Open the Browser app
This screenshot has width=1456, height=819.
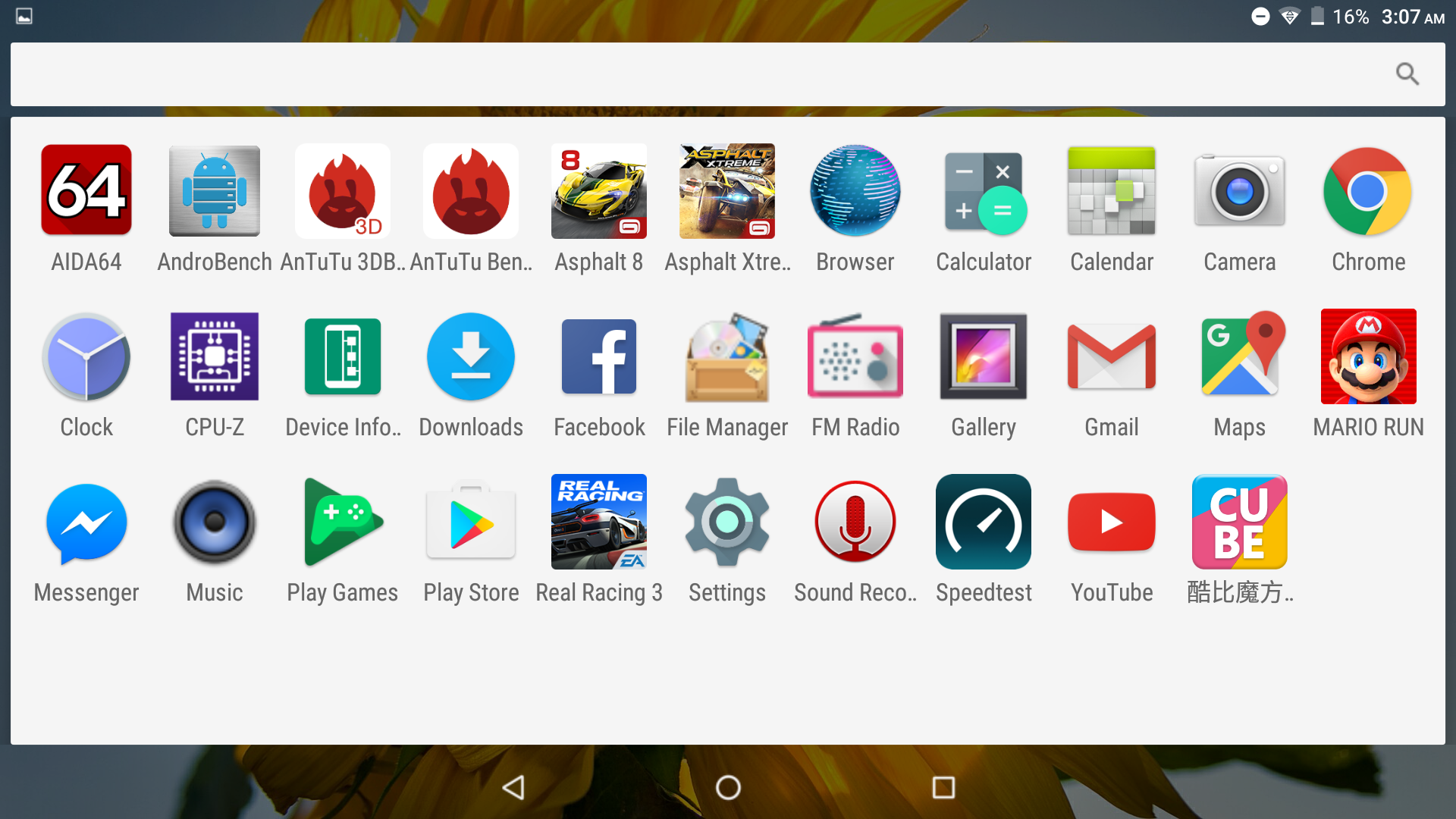tap(855, 191)
